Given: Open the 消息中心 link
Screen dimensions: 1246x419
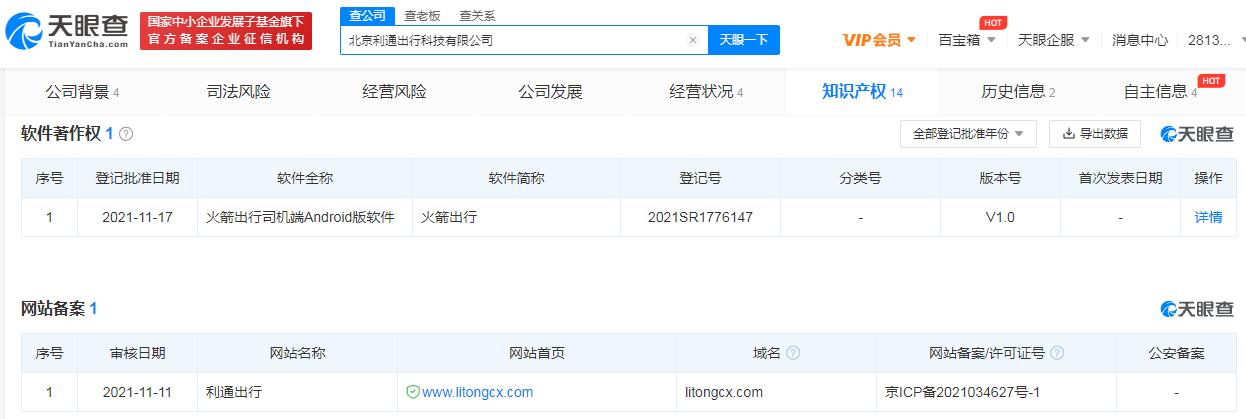Looking at the screenshot, I should click(x=1140, y=40).
